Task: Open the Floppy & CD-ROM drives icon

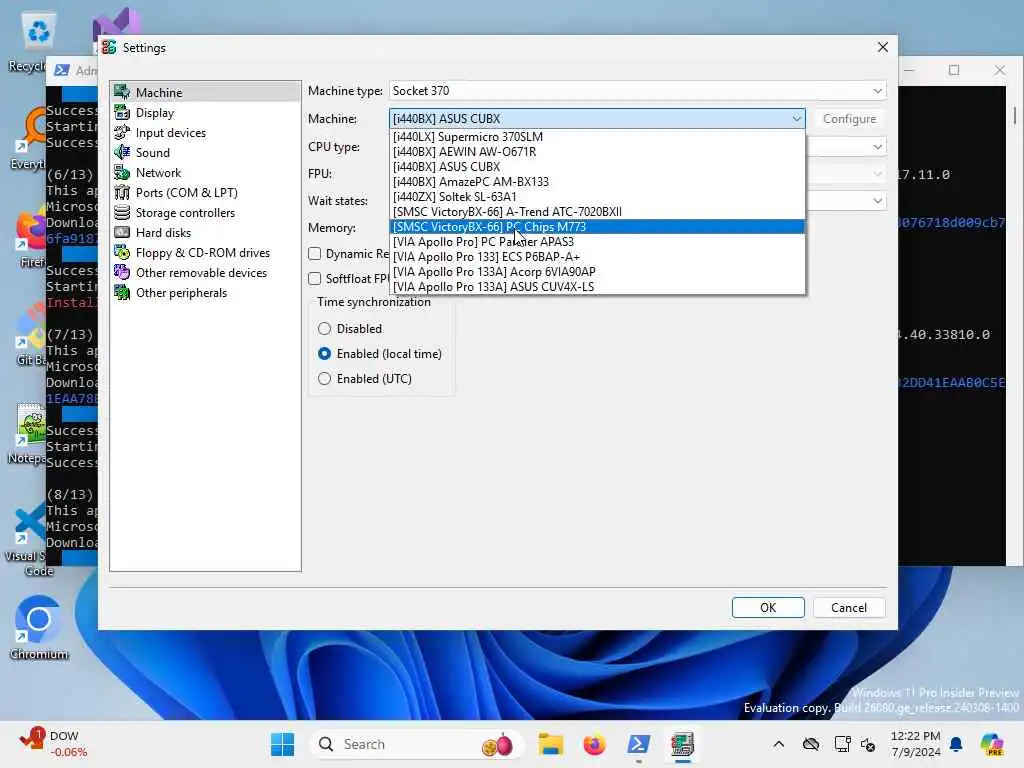Action: coord(122,253)
